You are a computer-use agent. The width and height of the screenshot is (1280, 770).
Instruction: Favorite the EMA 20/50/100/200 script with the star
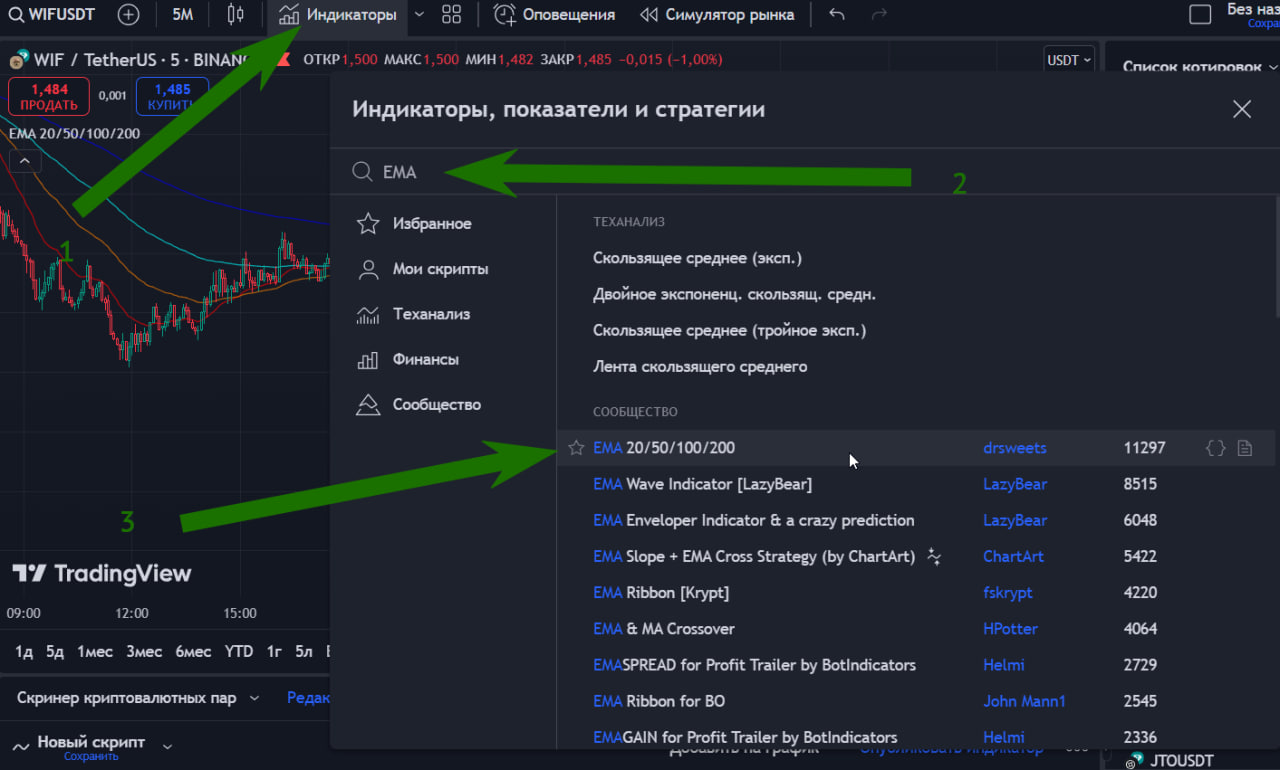[x=576, y=448]
